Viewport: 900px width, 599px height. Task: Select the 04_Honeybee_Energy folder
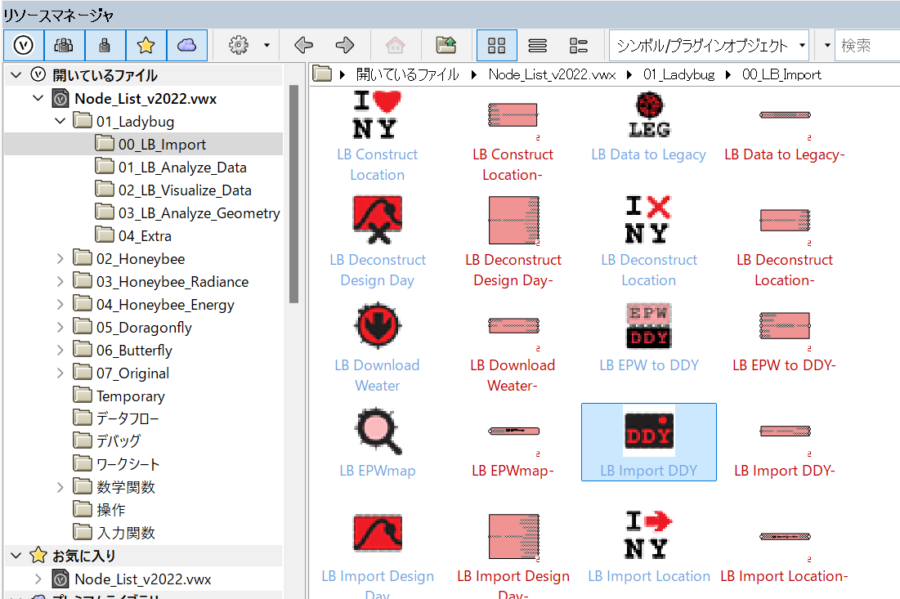click(x=165, y=305)
